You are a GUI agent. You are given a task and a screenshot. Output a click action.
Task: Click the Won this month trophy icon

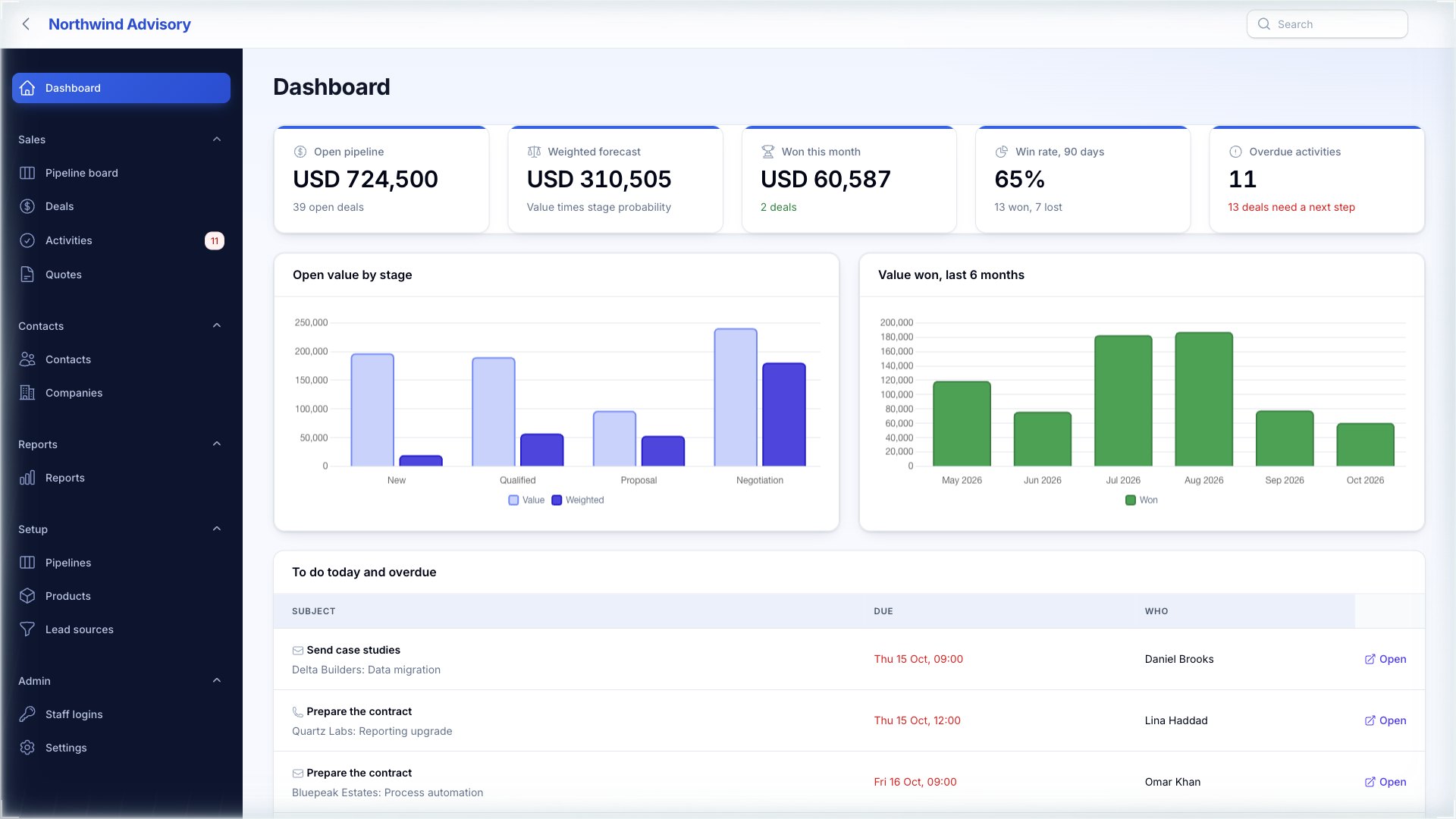pos(767,152)
